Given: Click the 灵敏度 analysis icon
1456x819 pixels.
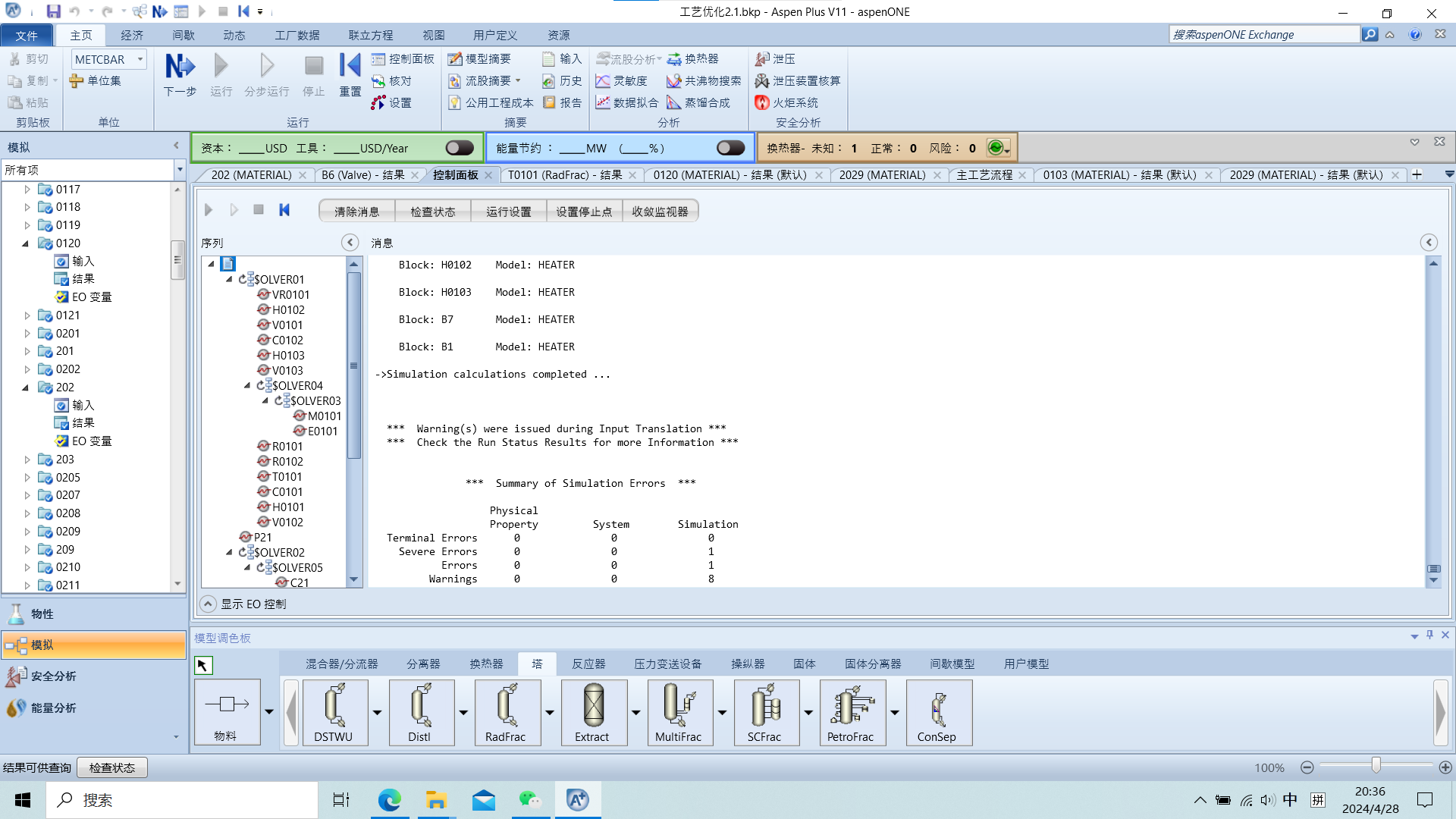Looking at the screenshot, I should pos(622,81).
